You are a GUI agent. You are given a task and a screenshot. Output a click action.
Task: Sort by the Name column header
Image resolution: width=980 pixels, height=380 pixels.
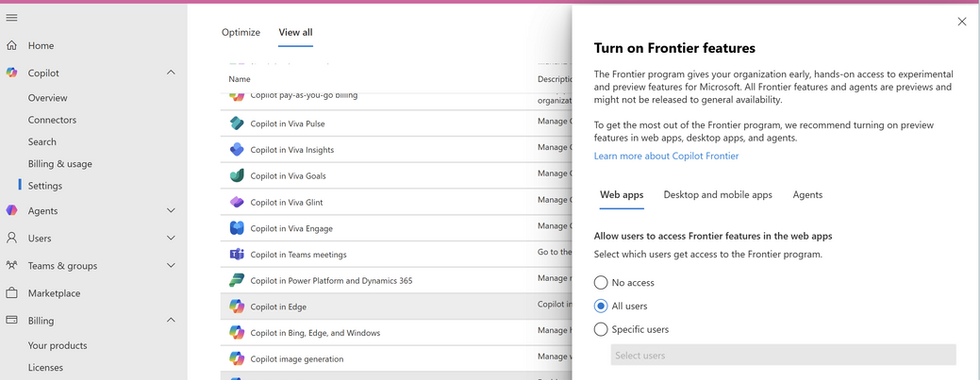pyautogui.click(x=239, y=79)
